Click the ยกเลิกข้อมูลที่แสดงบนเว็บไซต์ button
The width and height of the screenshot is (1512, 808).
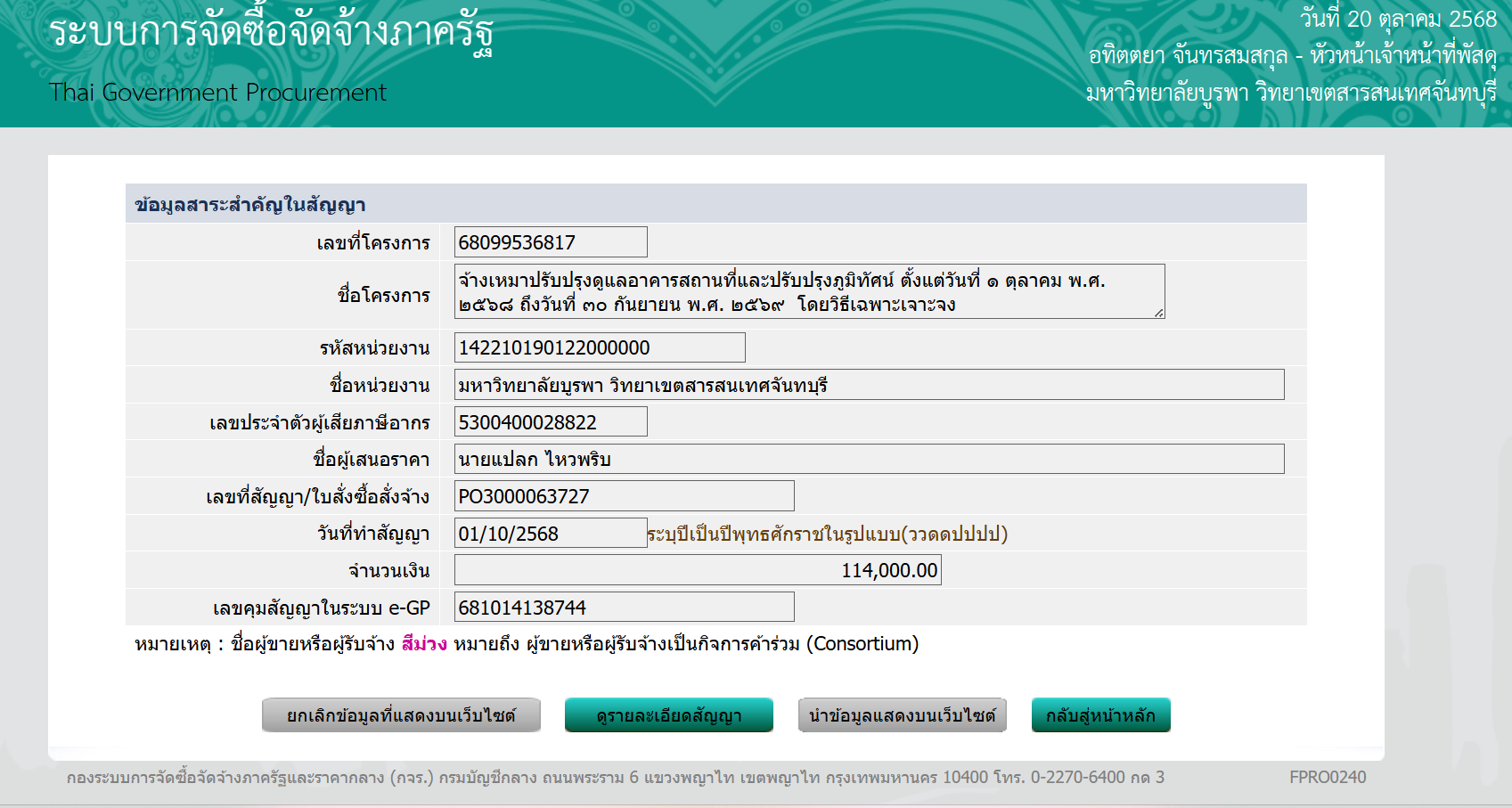[x=401, y=715]
